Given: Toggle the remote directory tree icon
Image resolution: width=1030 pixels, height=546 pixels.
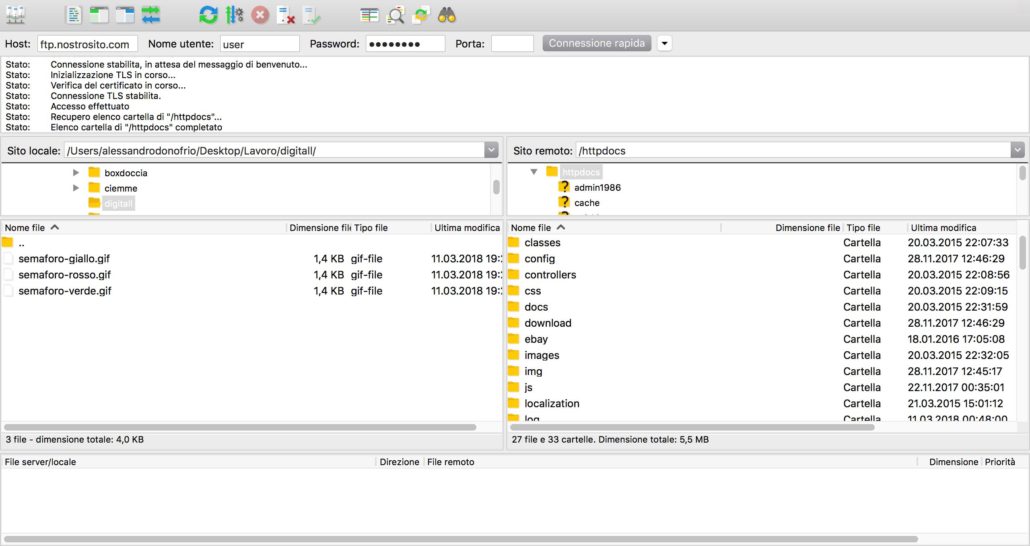Looking at the screenshot, I should [x=125, y=14].
